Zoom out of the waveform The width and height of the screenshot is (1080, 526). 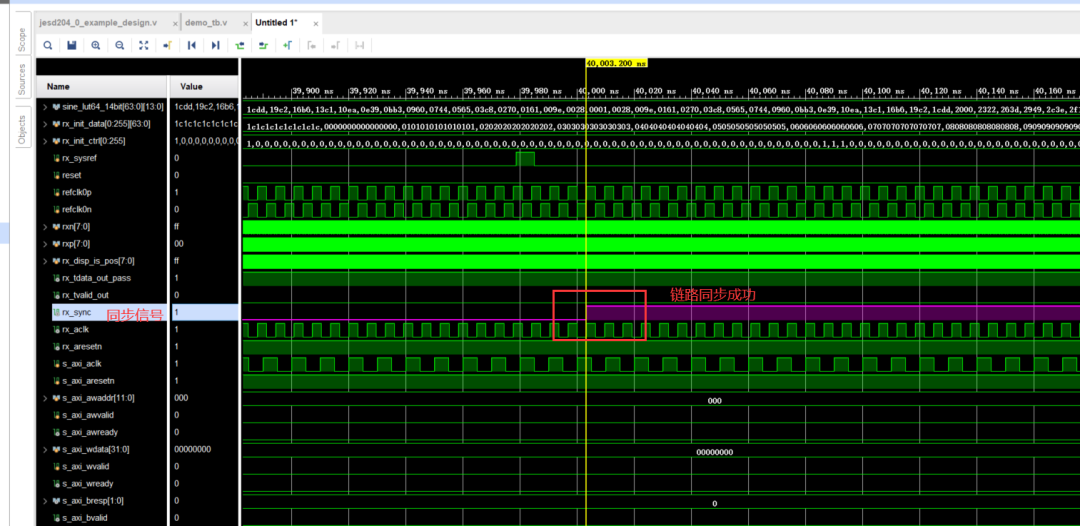[120, 45]
